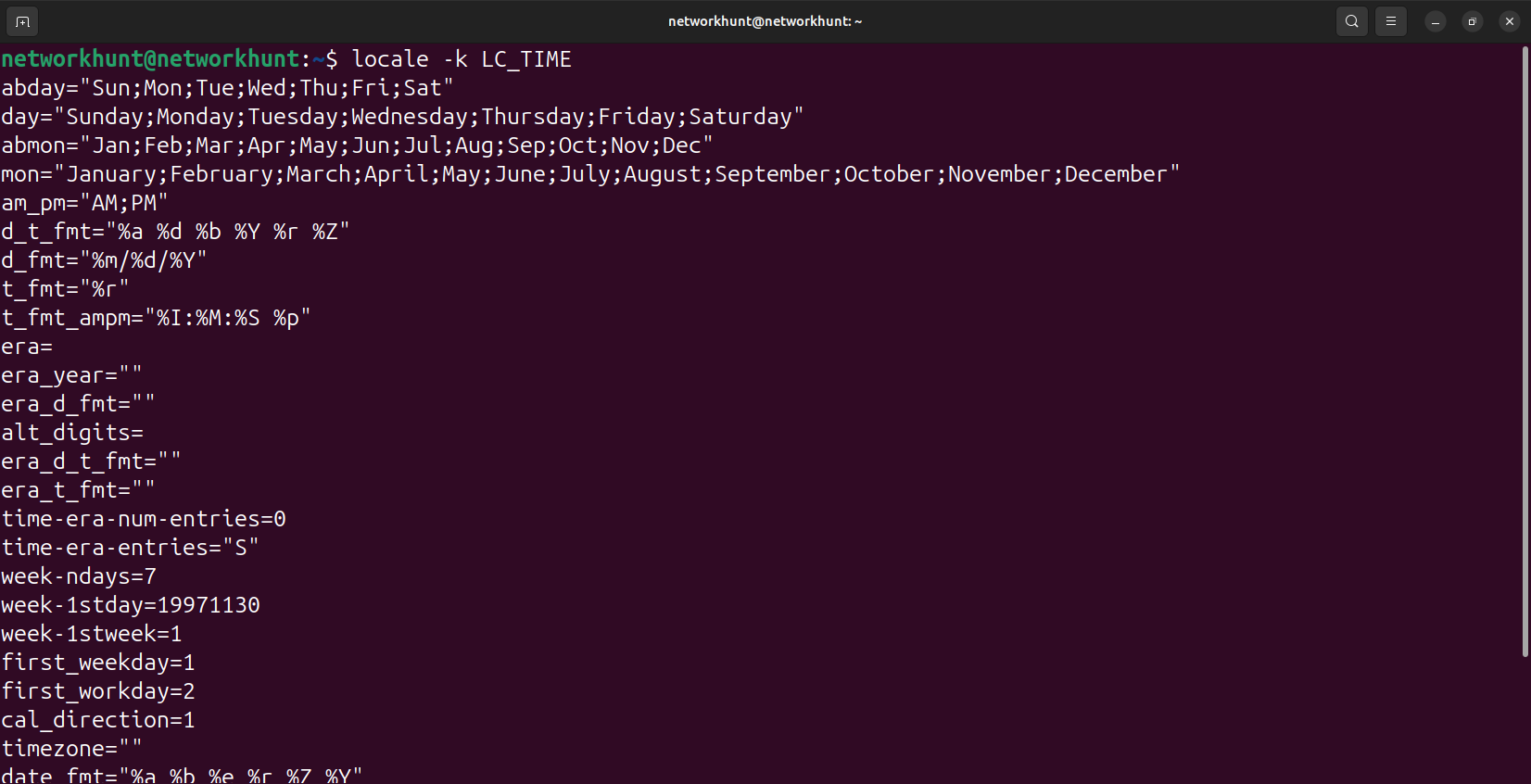
Task: Click the window title networkhunt@networkhunt
Action: 765,21
